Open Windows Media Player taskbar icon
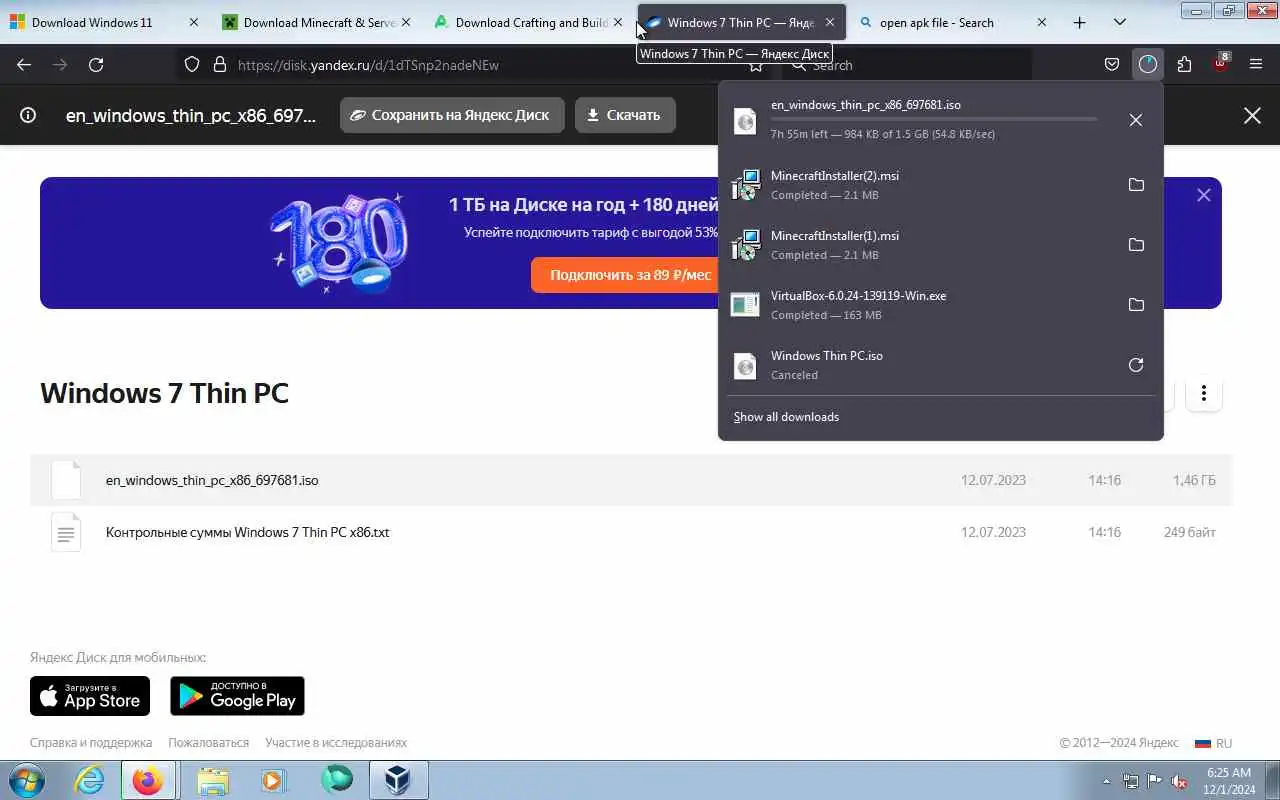Screen dimensions: 1280x800 (x=274, y=780)
